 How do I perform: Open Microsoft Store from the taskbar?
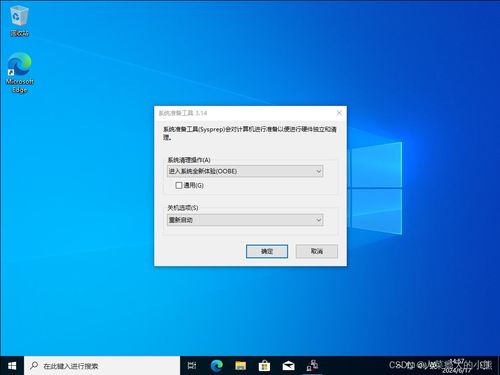coord(264,366)
